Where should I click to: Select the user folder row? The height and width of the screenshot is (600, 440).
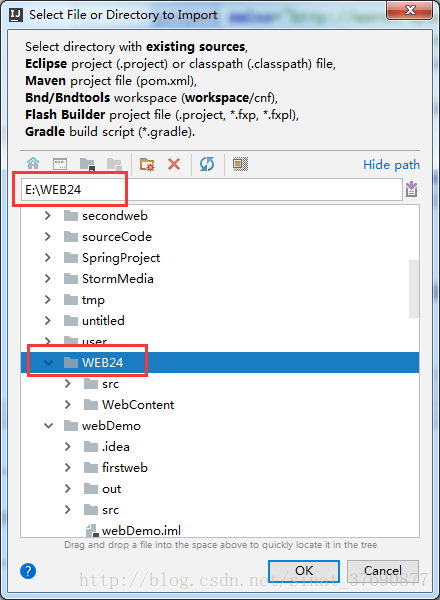pyautogui.click(x=220, y=341)
